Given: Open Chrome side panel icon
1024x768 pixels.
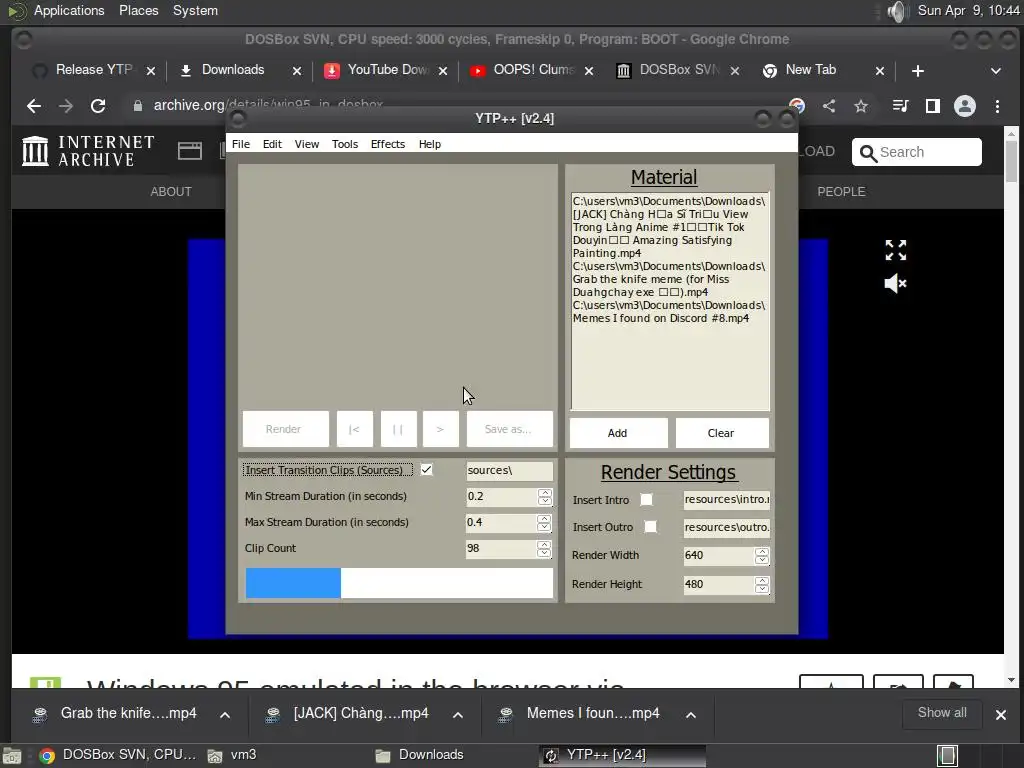Looking at the screenshot, I should tap(933, 106).
